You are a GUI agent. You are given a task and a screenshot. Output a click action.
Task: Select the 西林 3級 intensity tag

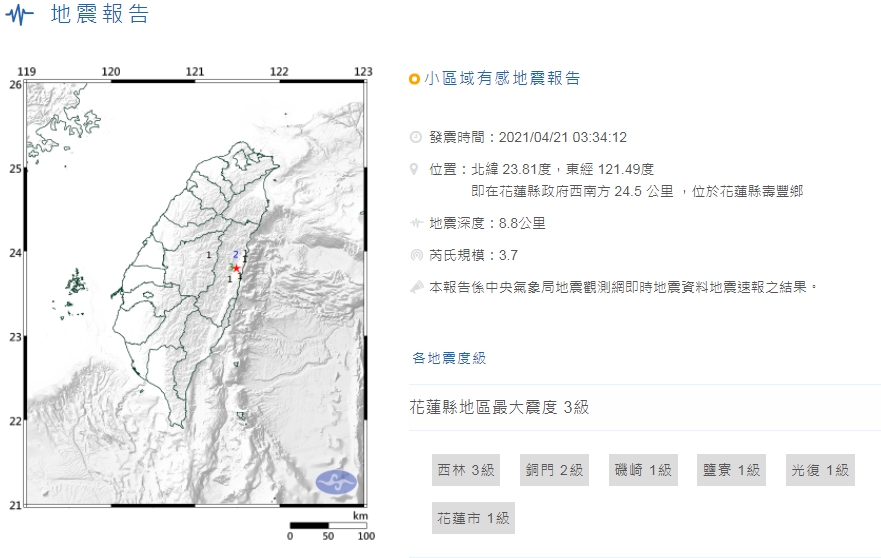pyautogui.click(x=466, y=470)
